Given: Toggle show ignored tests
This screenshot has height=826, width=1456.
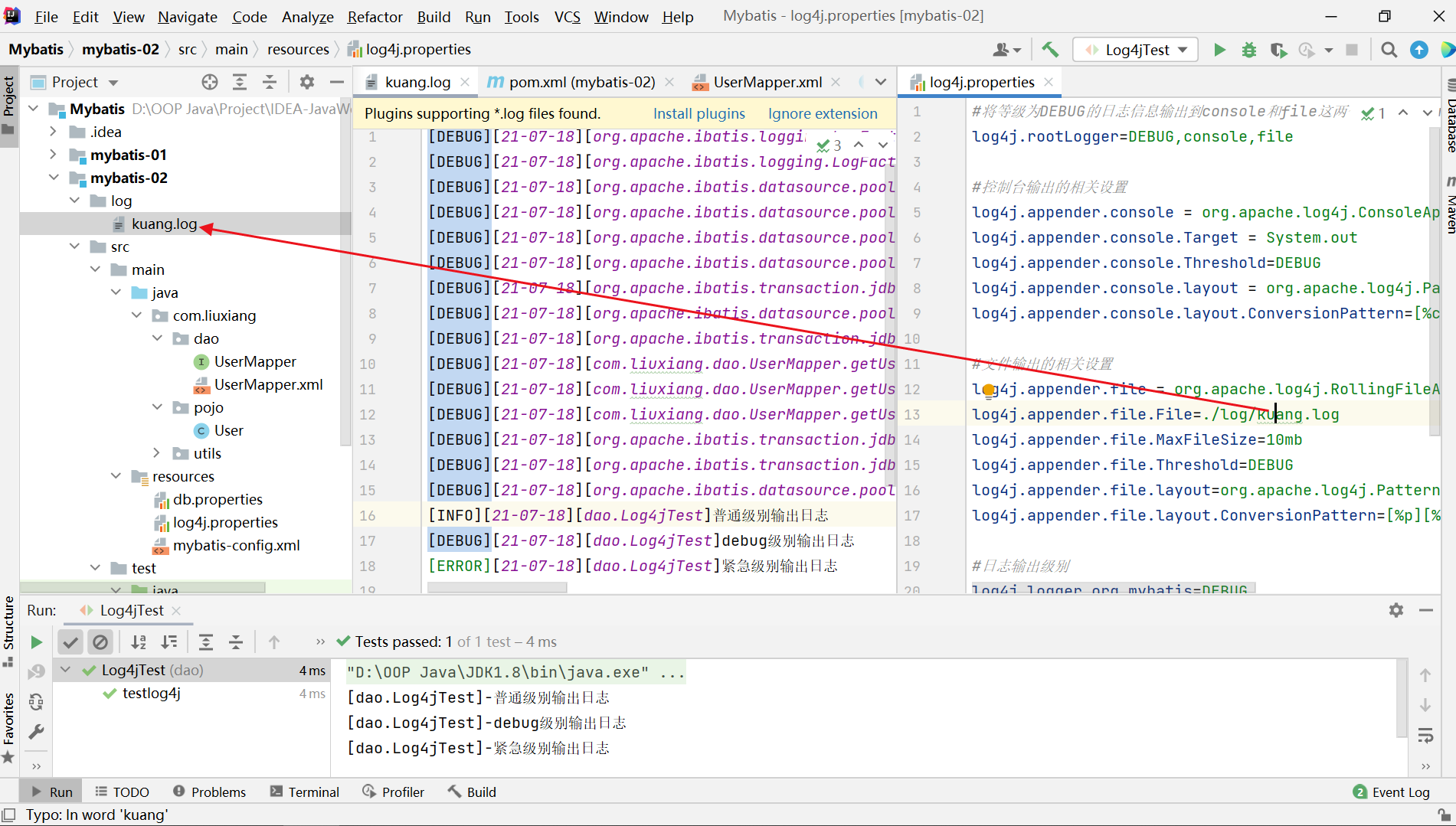Looking at the screenshot, I should coord(100,642).
